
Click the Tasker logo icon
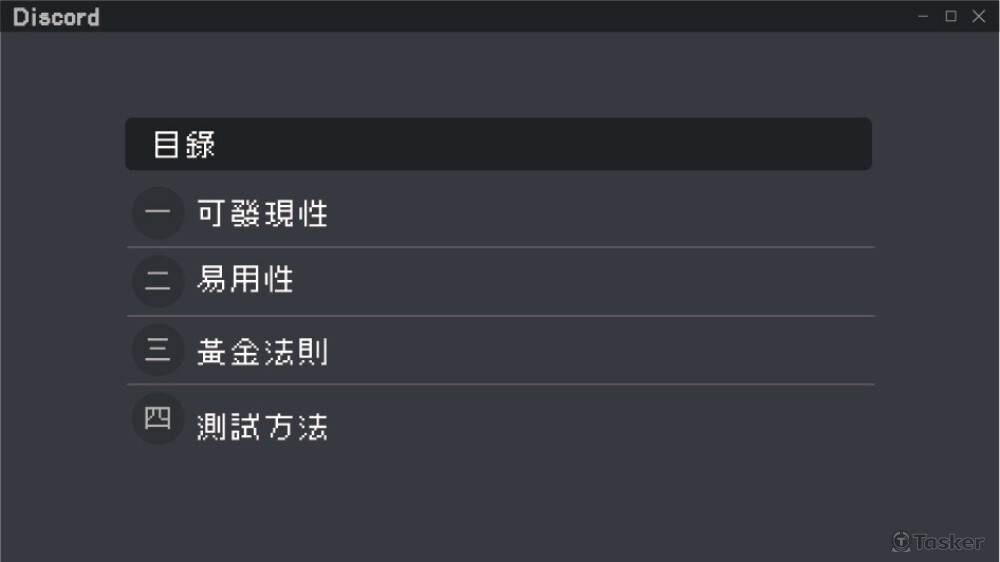(x=901, y=541)
